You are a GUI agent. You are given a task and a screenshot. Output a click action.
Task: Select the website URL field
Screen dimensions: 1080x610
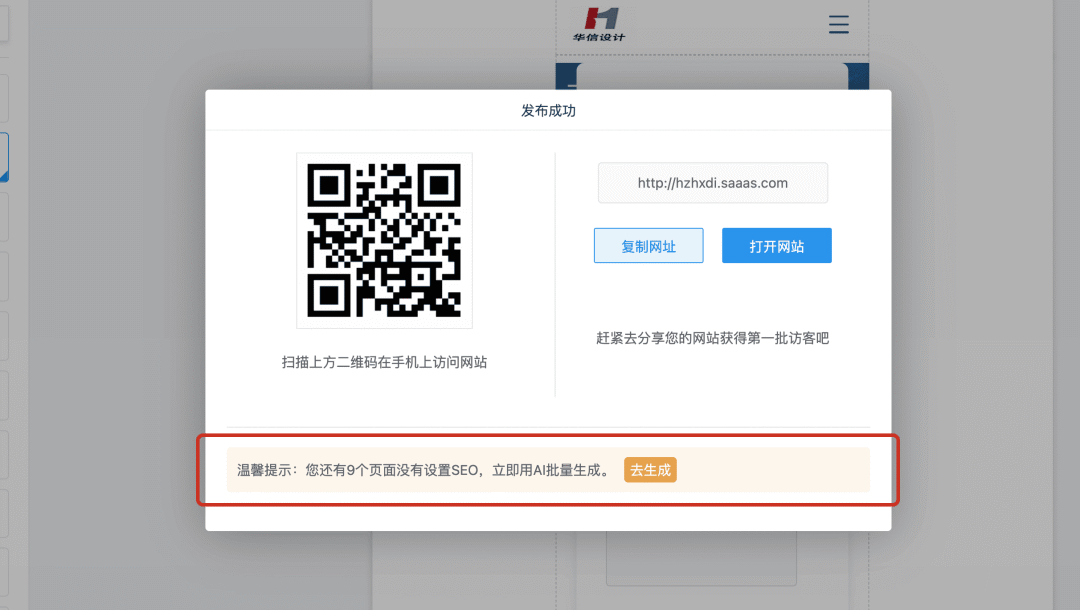(x=712, y=183)
